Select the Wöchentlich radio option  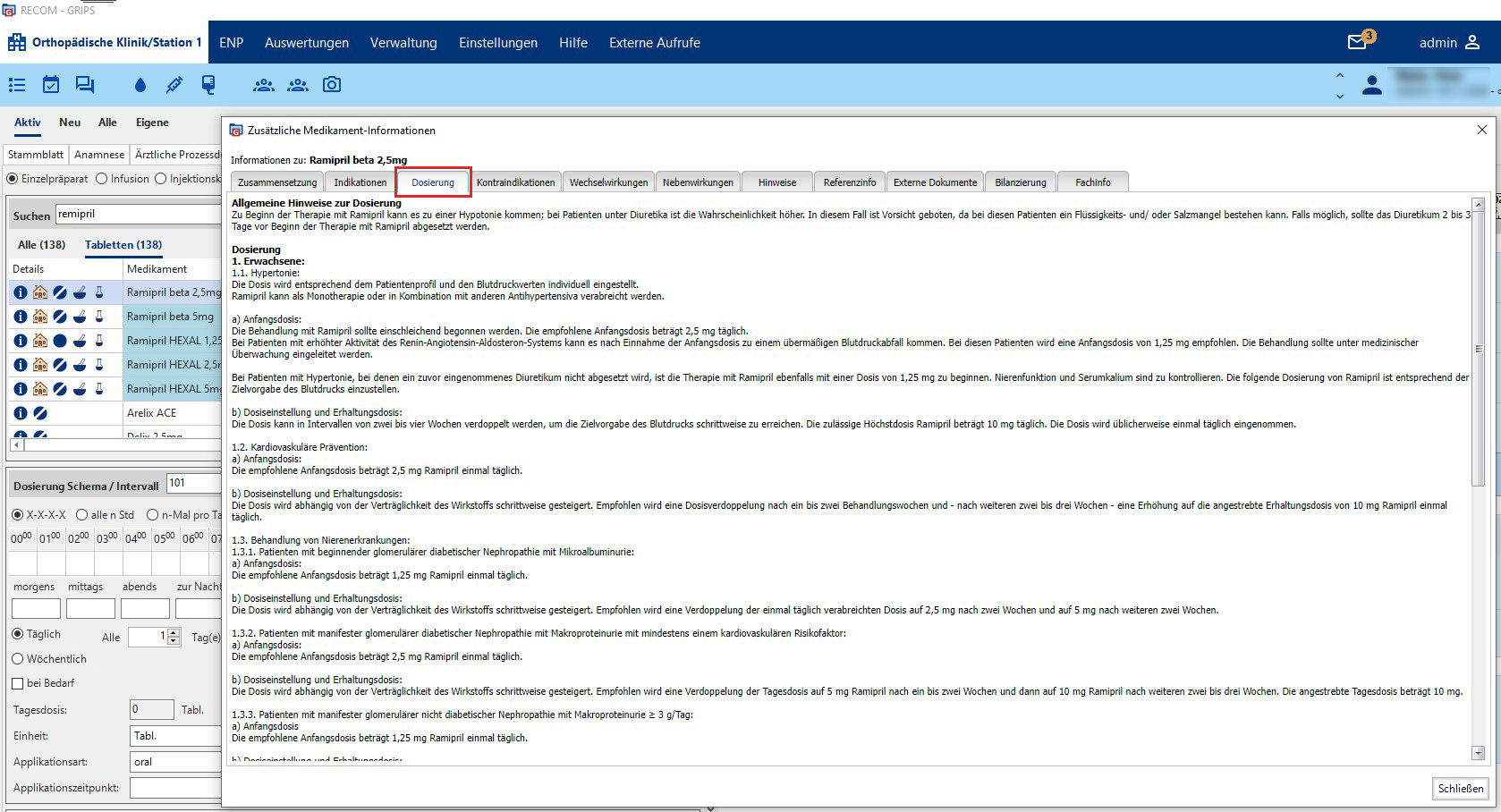[18, 659]
